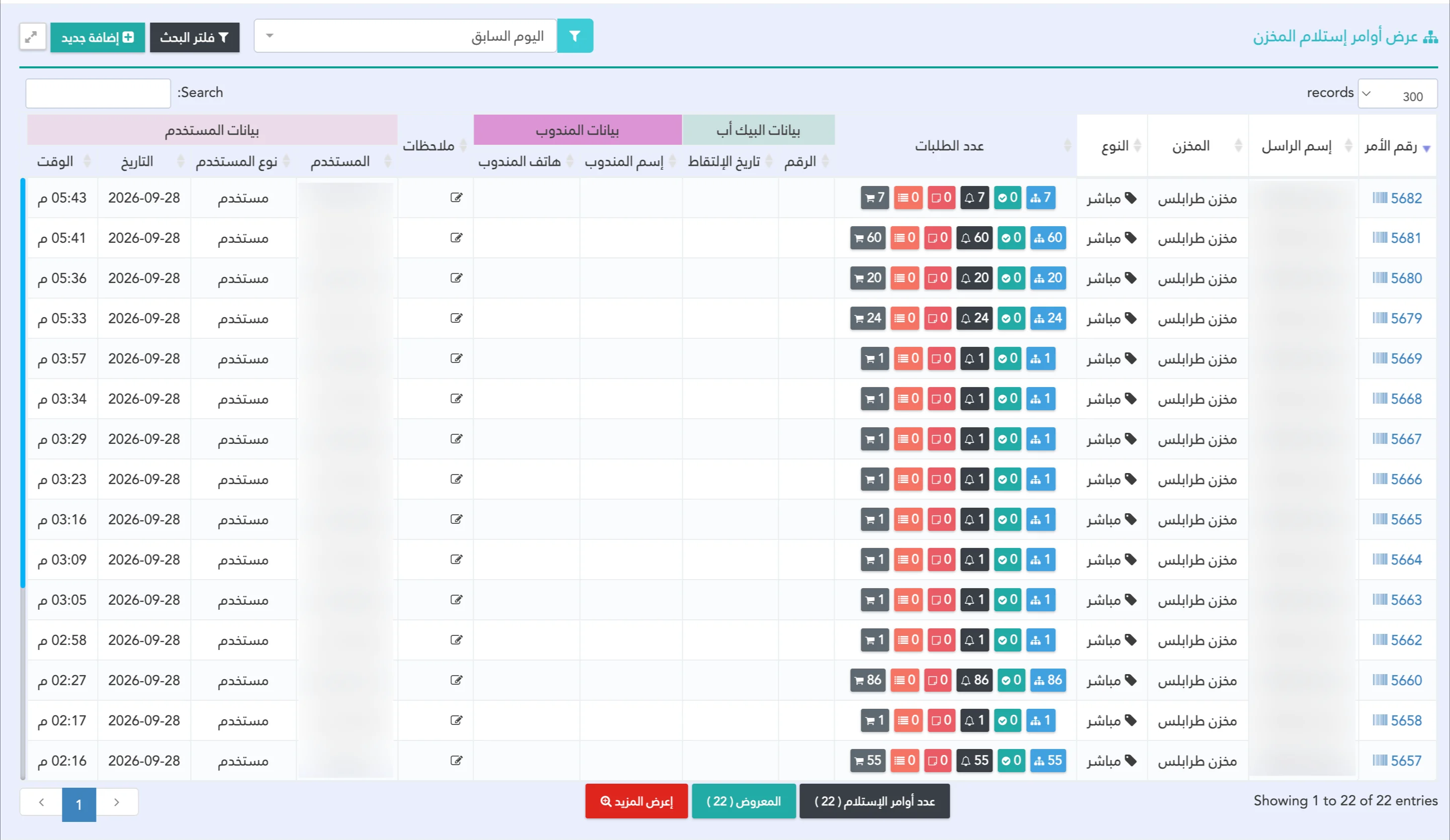Sort by إسم المندوب column header
Viewport: 1450px width, 840px height.
click(631, 162)
